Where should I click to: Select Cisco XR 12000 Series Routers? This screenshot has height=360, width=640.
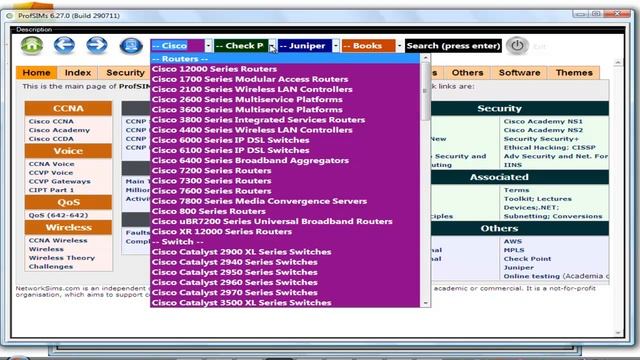(x=285, y=232)
